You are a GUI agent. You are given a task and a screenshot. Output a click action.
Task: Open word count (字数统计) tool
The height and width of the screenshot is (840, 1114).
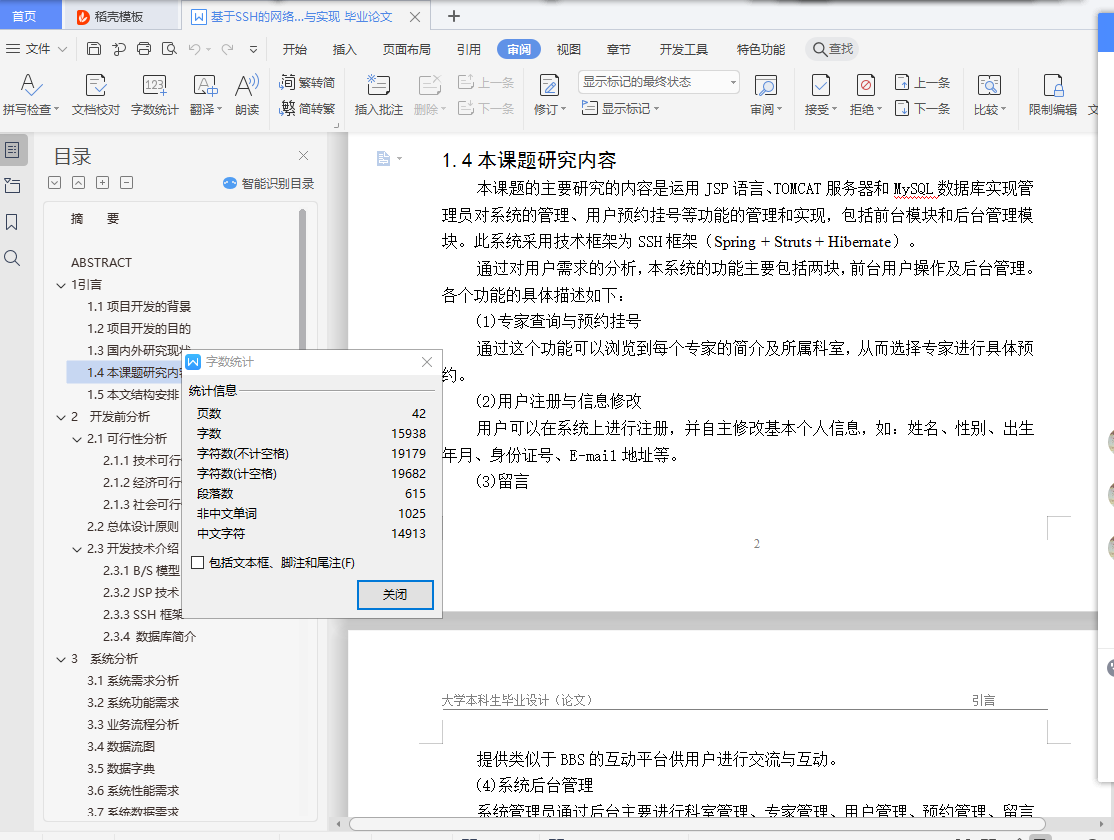[x=154, y=95]
